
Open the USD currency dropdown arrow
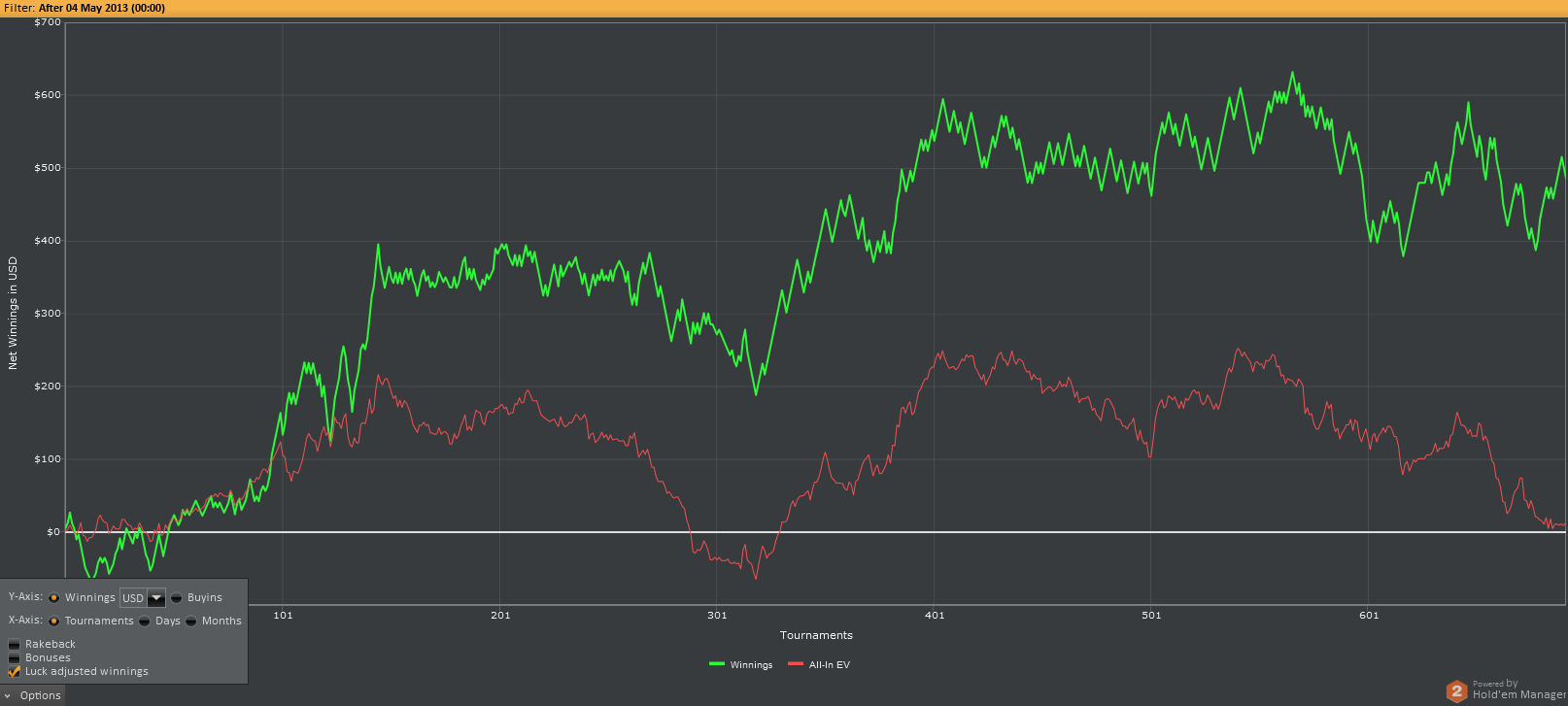coord(156,598)
